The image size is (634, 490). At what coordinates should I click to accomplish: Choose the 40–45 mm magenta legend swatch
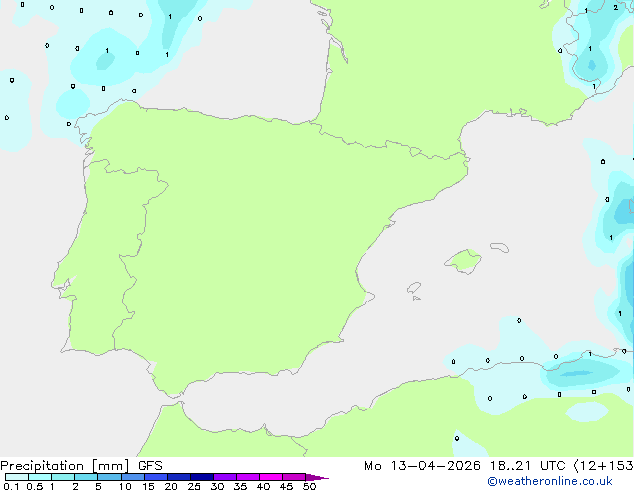[271, 477]
